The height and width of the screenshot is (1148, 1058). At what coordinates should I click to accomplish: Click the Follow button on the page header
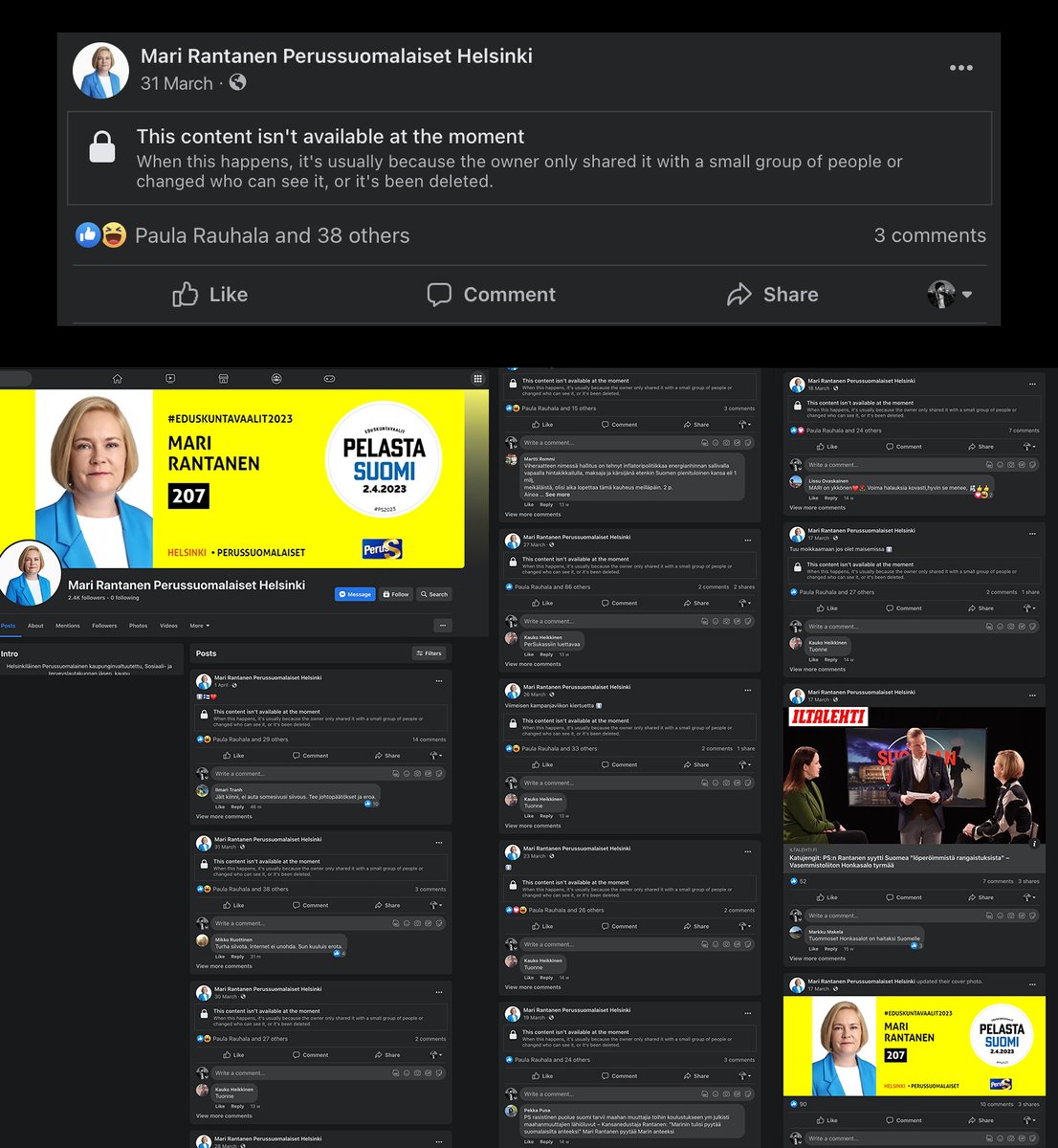395,594
